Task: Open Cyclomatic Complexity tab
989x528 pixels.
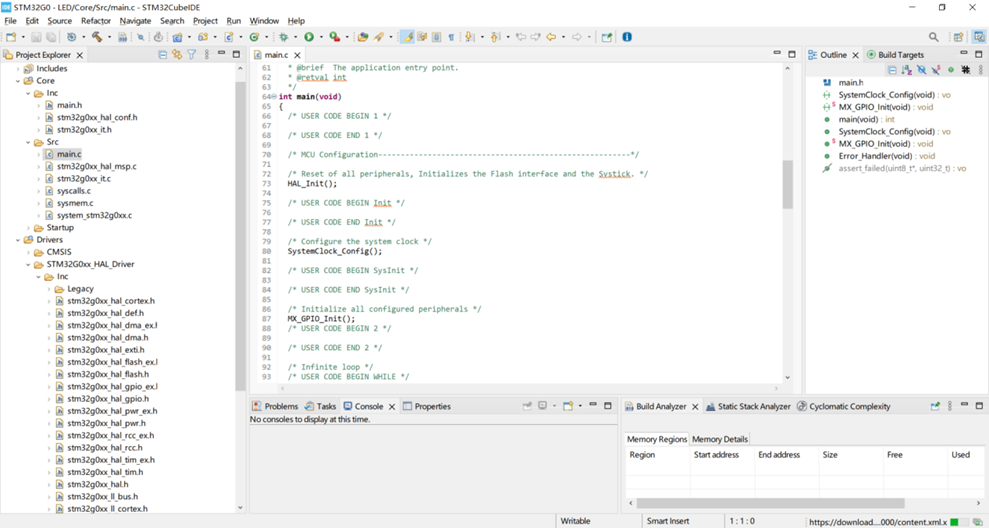Action: tap(844, 406)
